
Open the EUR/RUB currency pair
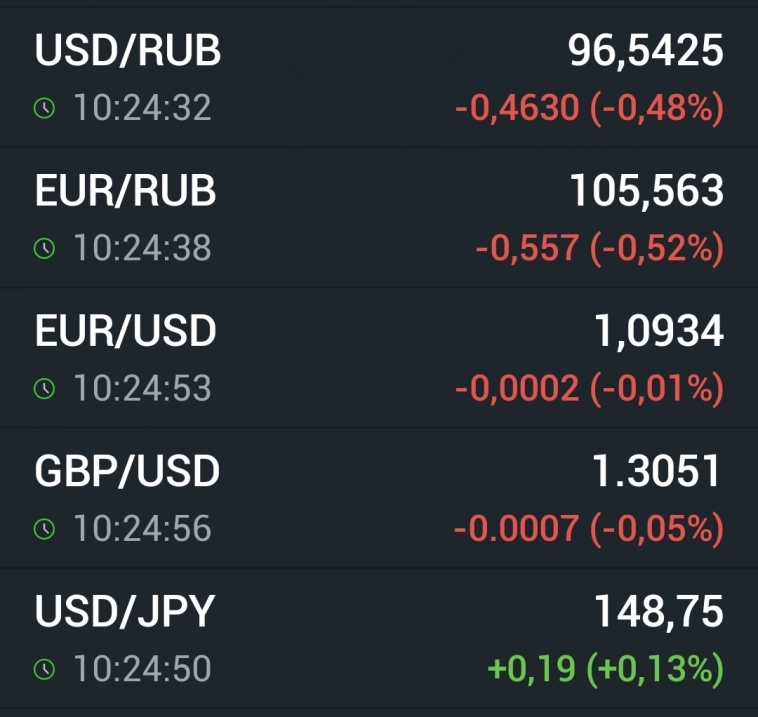125,191
